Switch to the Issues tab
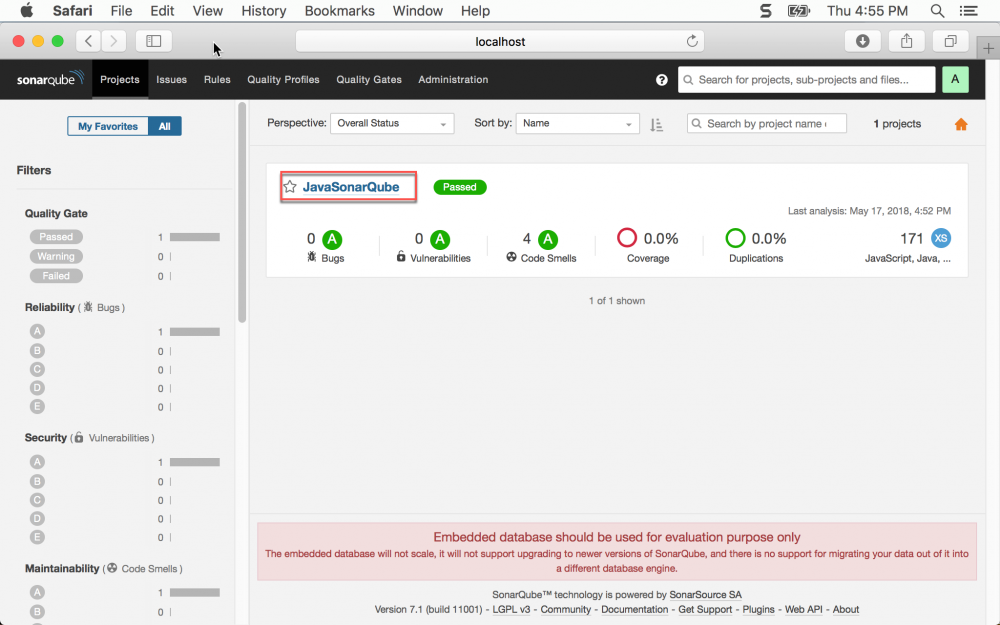Image resolution: width=1000 pixels, height=625 pixels. click(171, 79)
